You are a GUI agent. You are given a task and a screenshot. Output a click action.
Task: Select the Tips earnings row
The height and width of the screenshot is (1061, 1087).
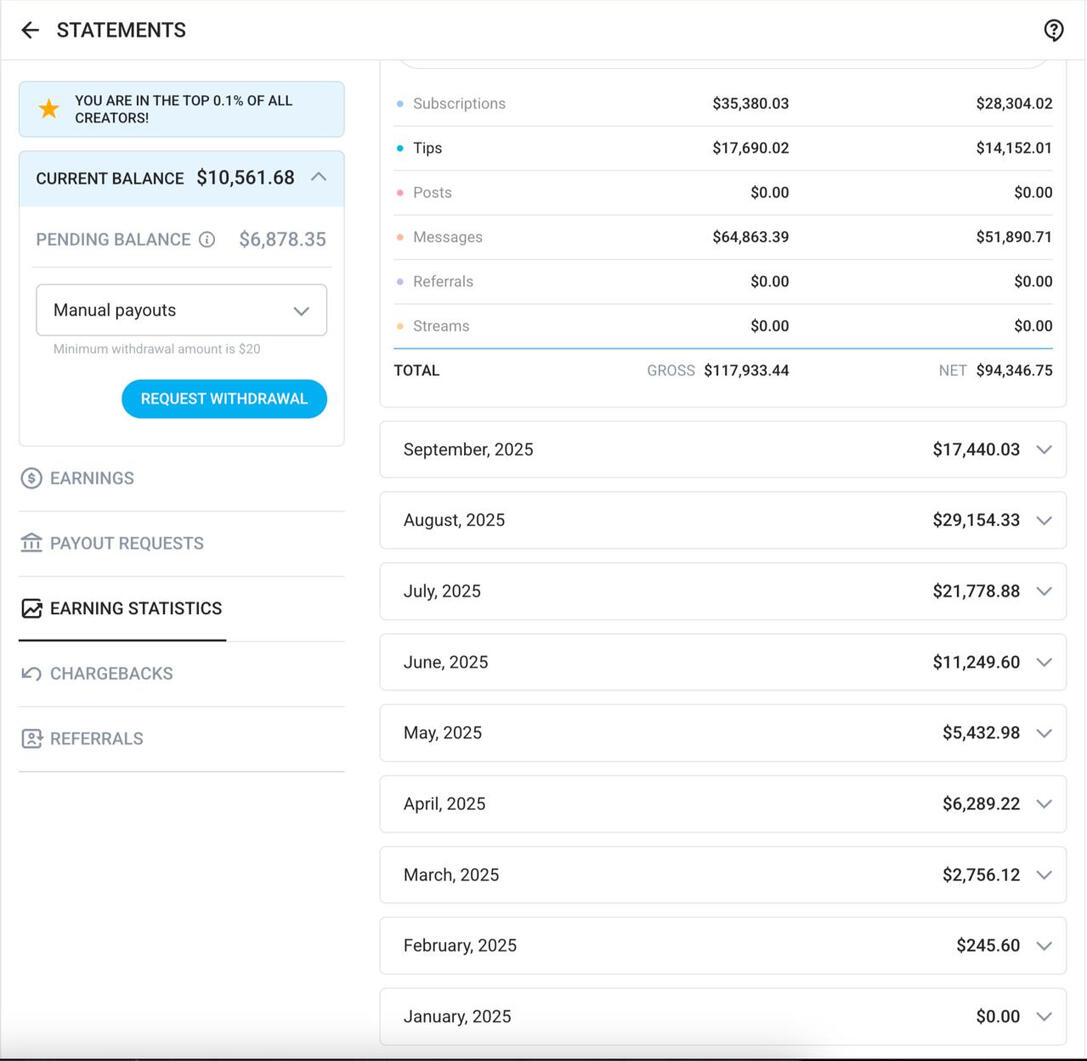[722, 148]
